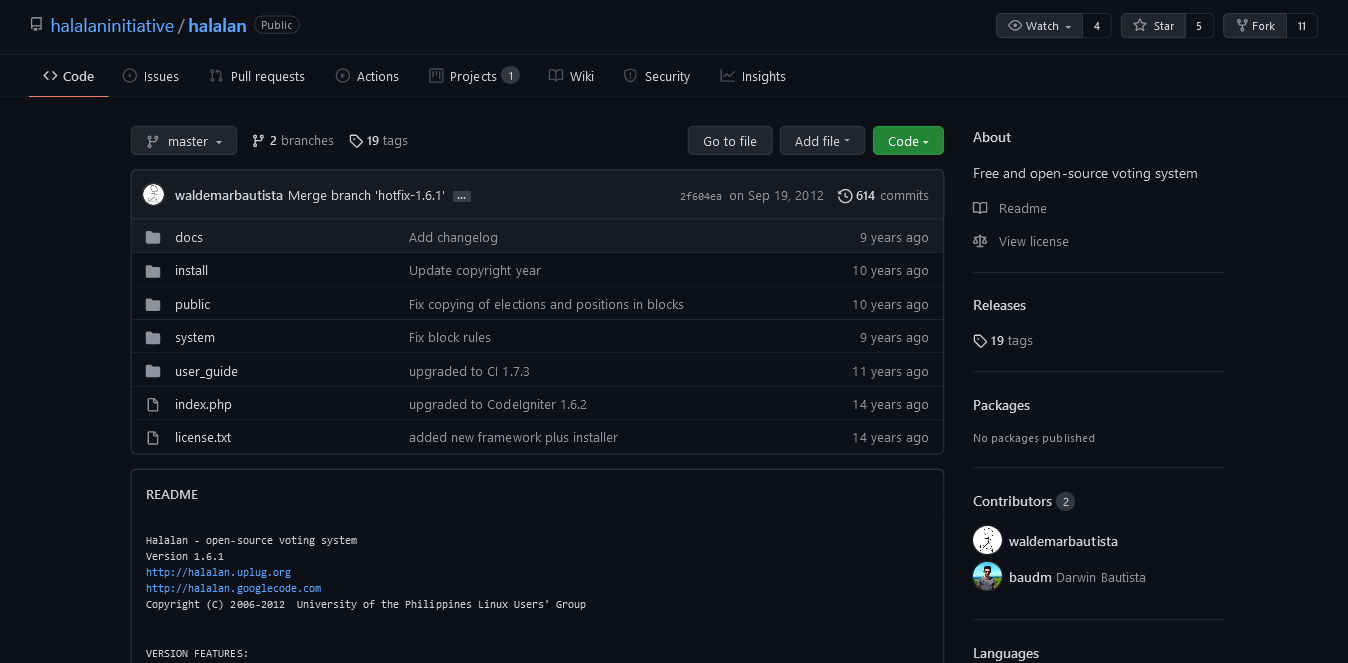Screen dimensions: 1348x663
Task: Click baudm's contributor avatar
Action: pyautogui.click(x=987, y=577)
